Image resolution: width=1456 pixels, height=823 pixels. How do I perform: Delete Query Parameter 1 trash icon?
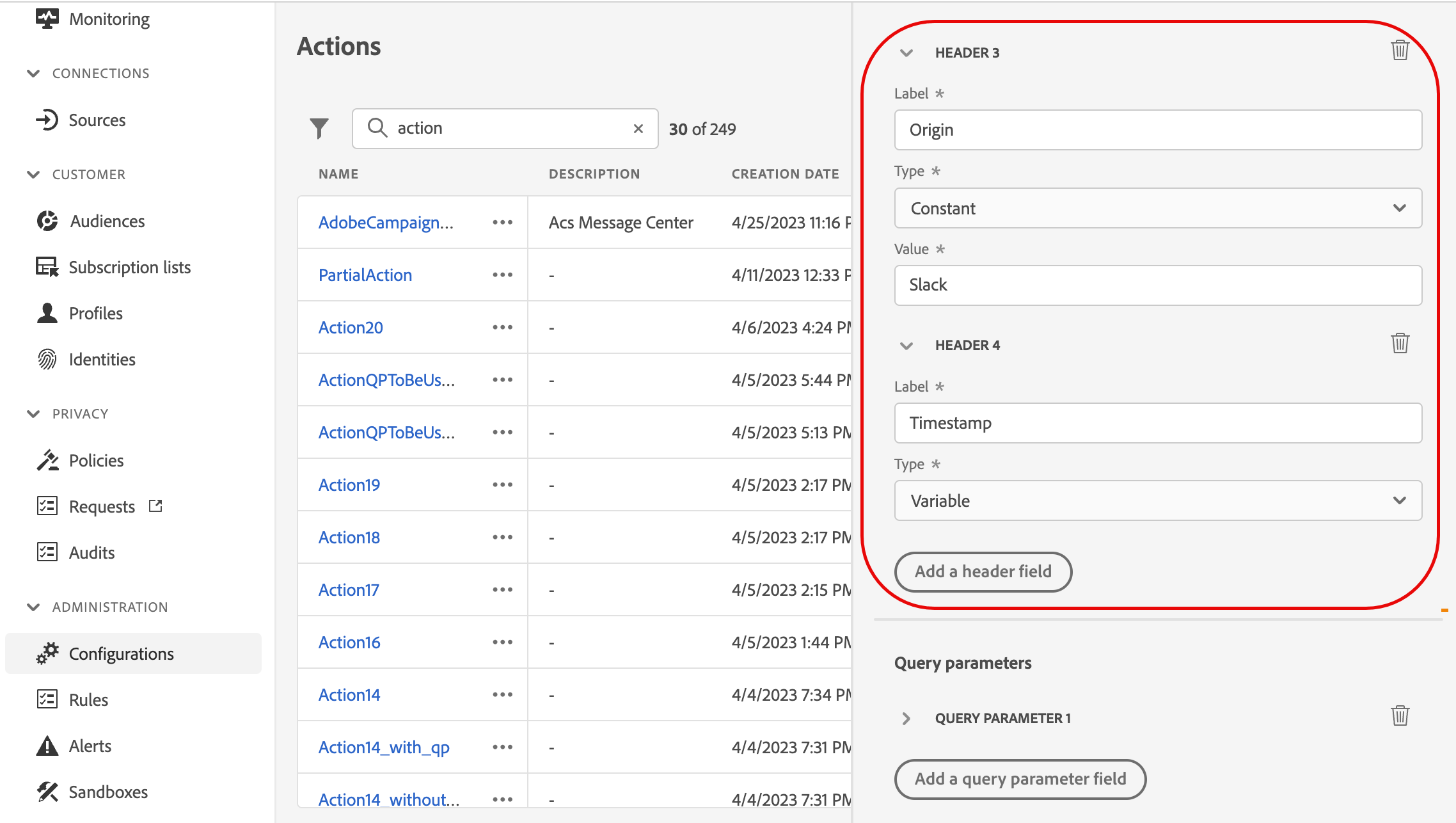(x=1400, y=715)
